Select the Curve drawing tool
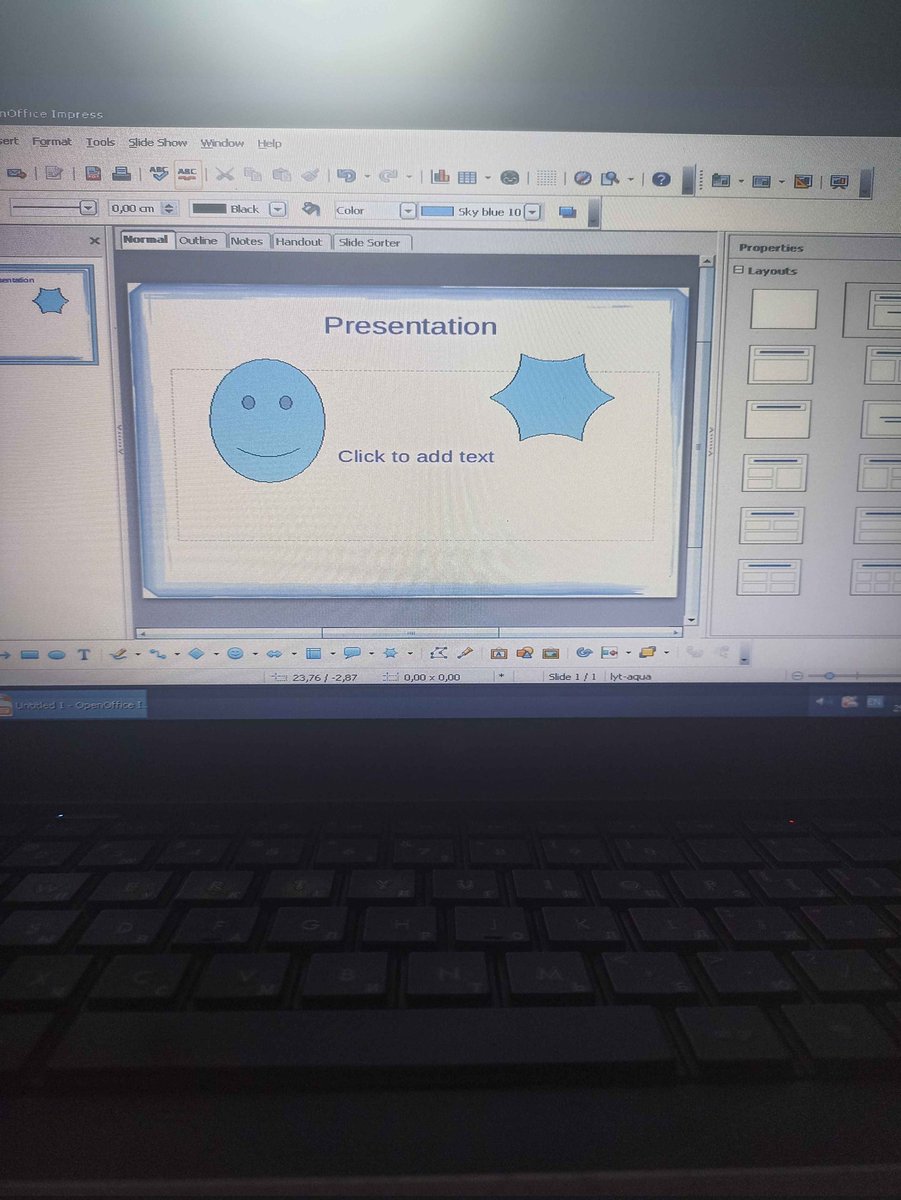The height and width of the screenshot is (1200, 901). pyautogui.click(x=156, y=654)
